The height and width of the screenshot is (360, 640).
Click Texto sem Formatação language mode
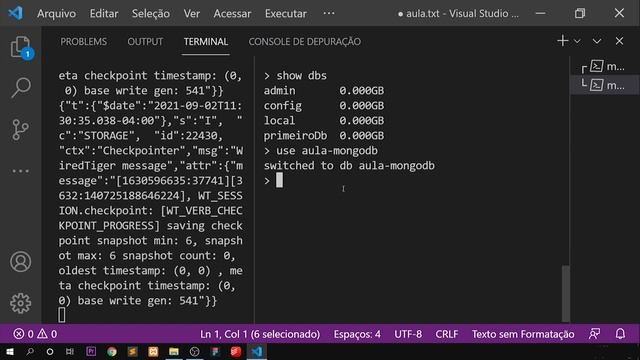(523, 334)
